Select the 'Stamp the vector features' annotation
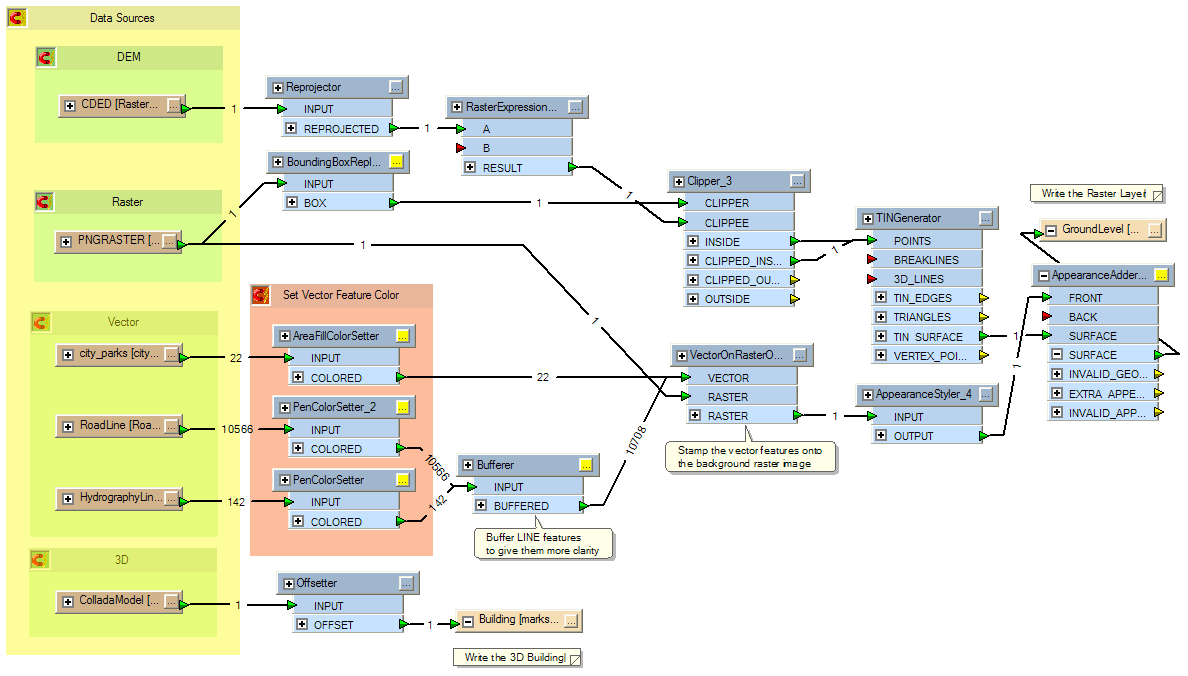1188x676 pixels. tap(750, 457)
